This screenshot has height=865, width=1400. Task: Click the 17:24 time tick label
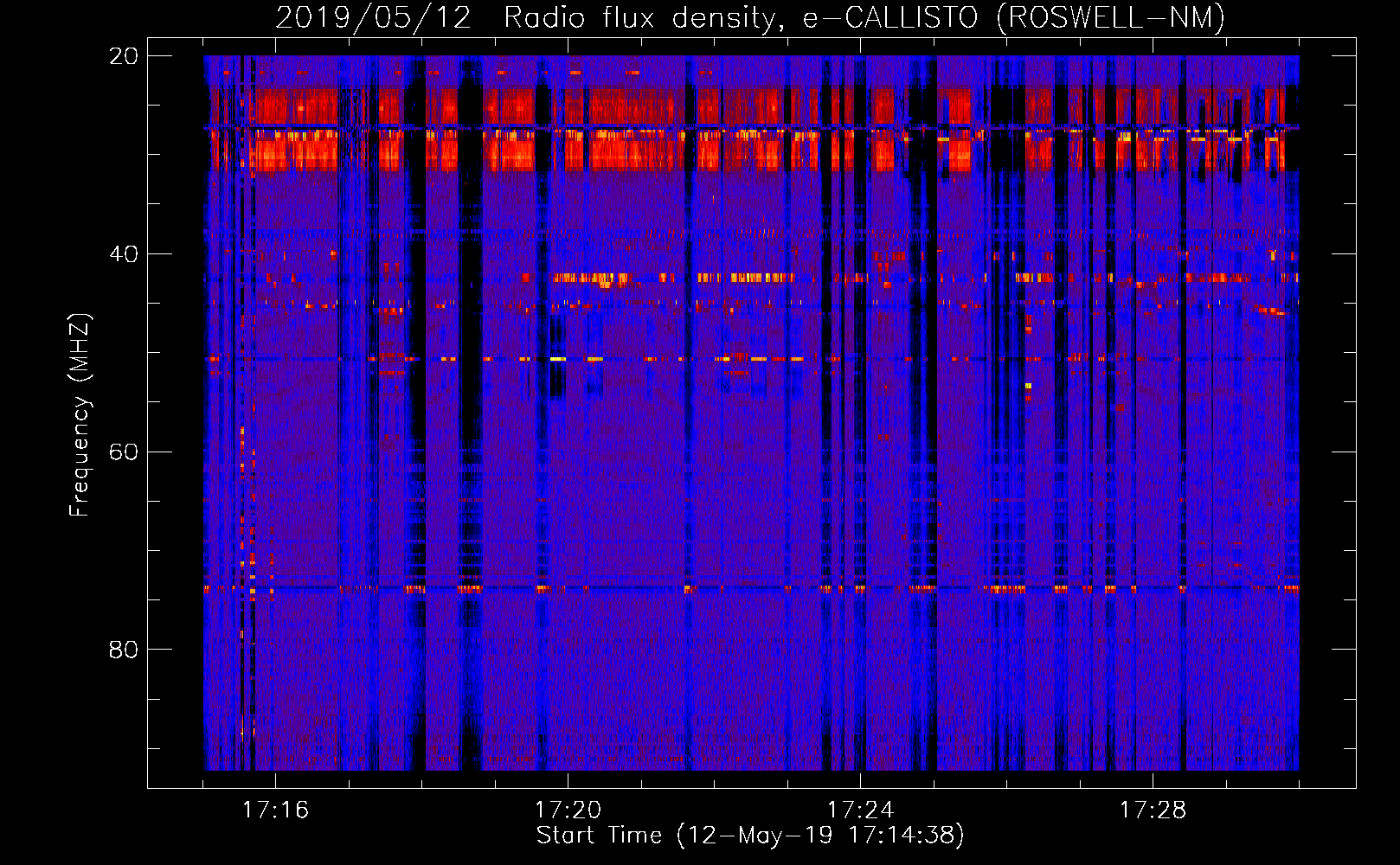coord(860,810)
